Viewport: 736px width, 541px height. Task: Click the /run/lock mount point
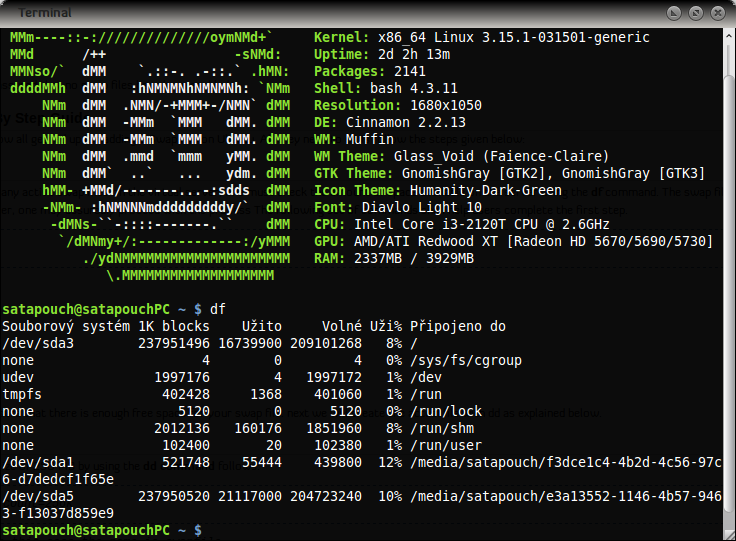click(x=446, y=411)
